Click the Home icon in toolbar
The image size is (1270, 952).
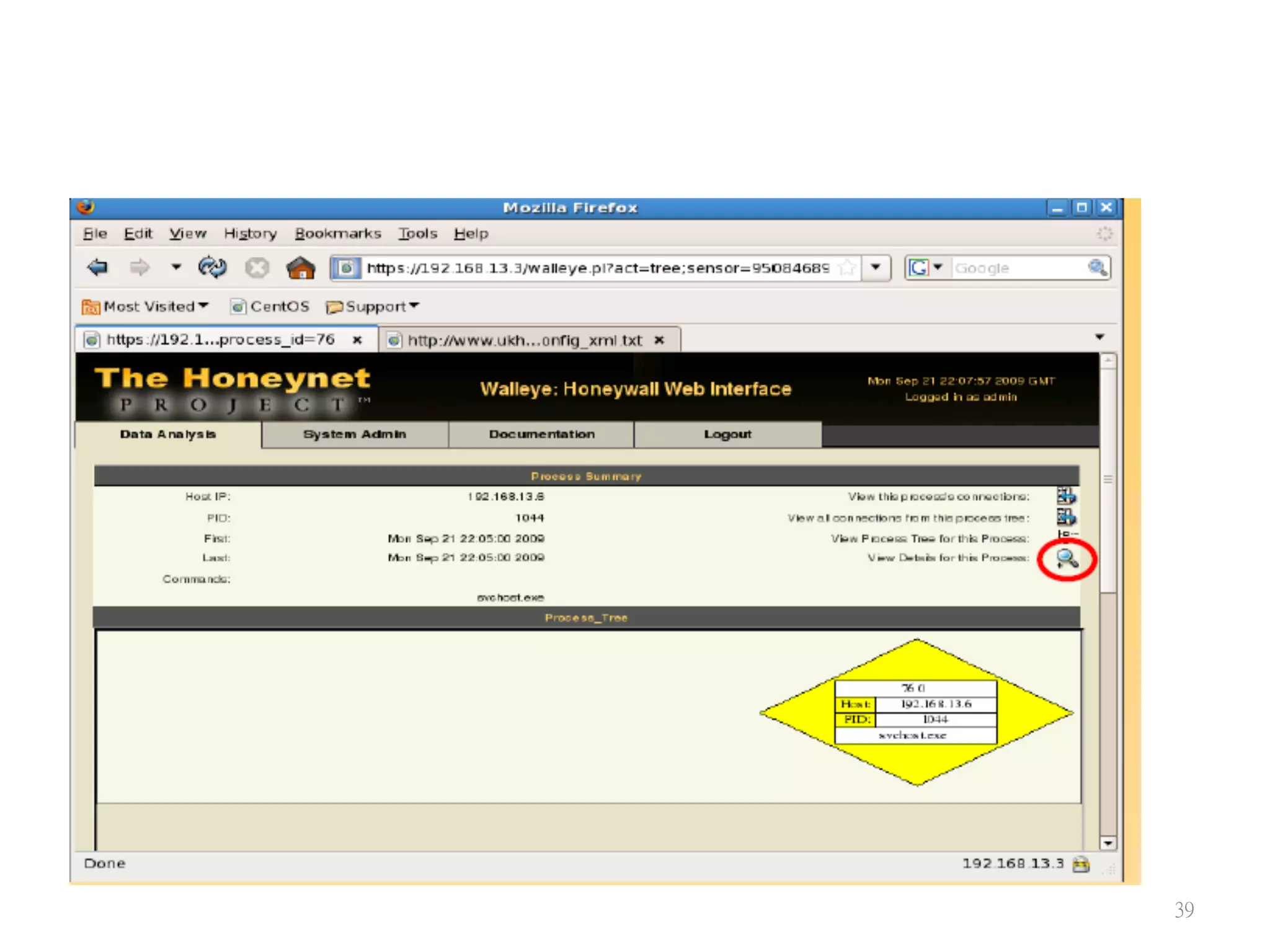(301, 268)
